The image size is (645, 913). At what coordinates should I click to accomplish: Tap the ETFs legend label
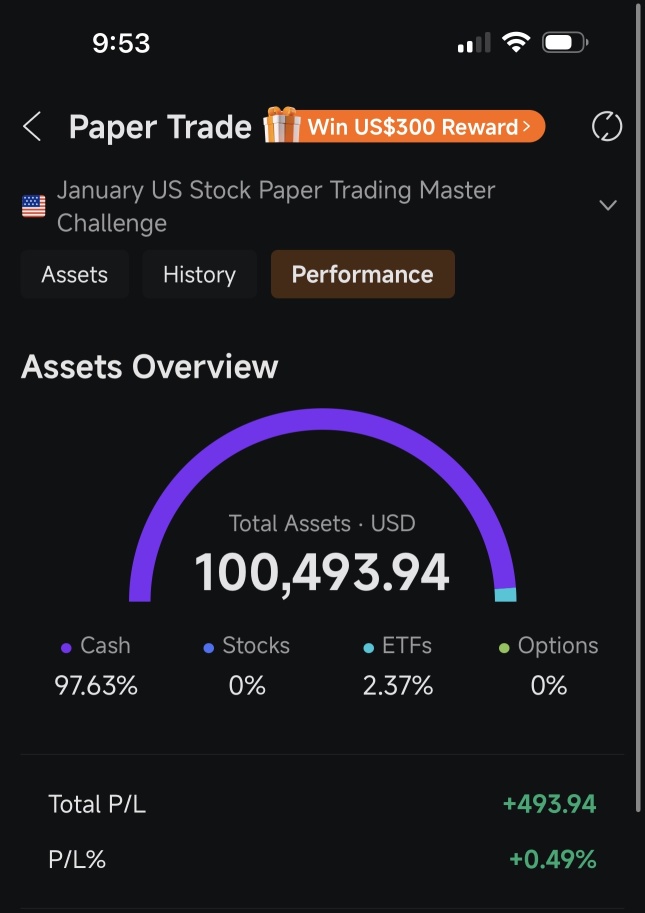[x=407, y=645]
